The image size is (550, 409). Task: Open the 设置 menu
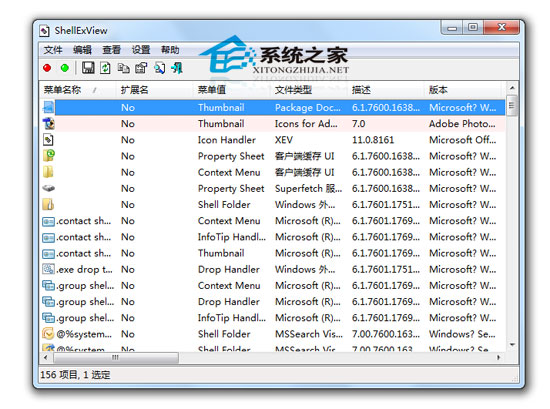tap(141, 50)
